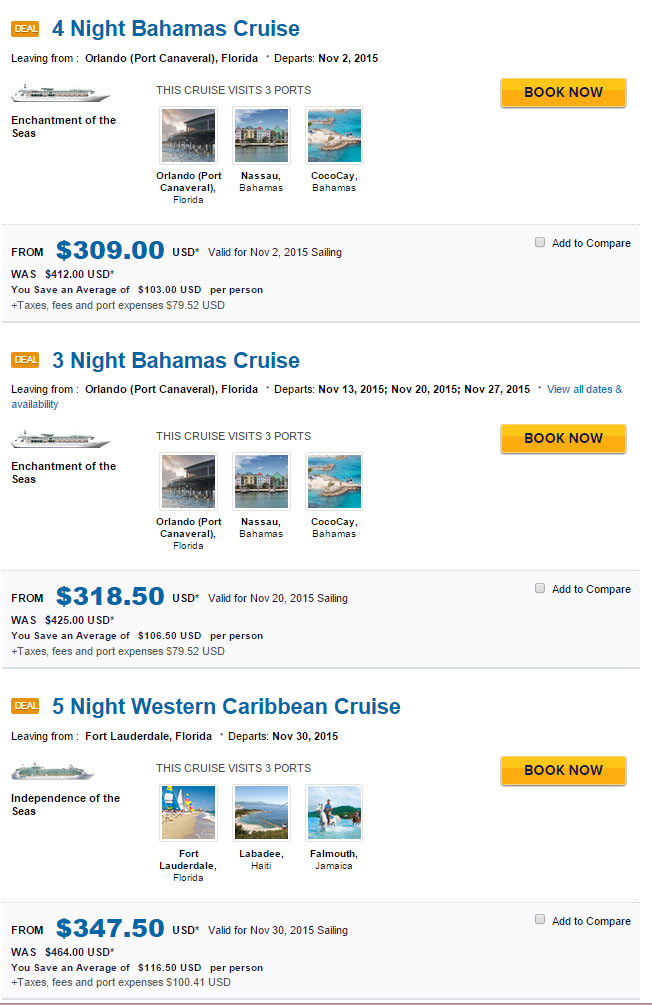
Task: Open the Fort Lauderdale, Florida port photo
Action: [188, 813]
